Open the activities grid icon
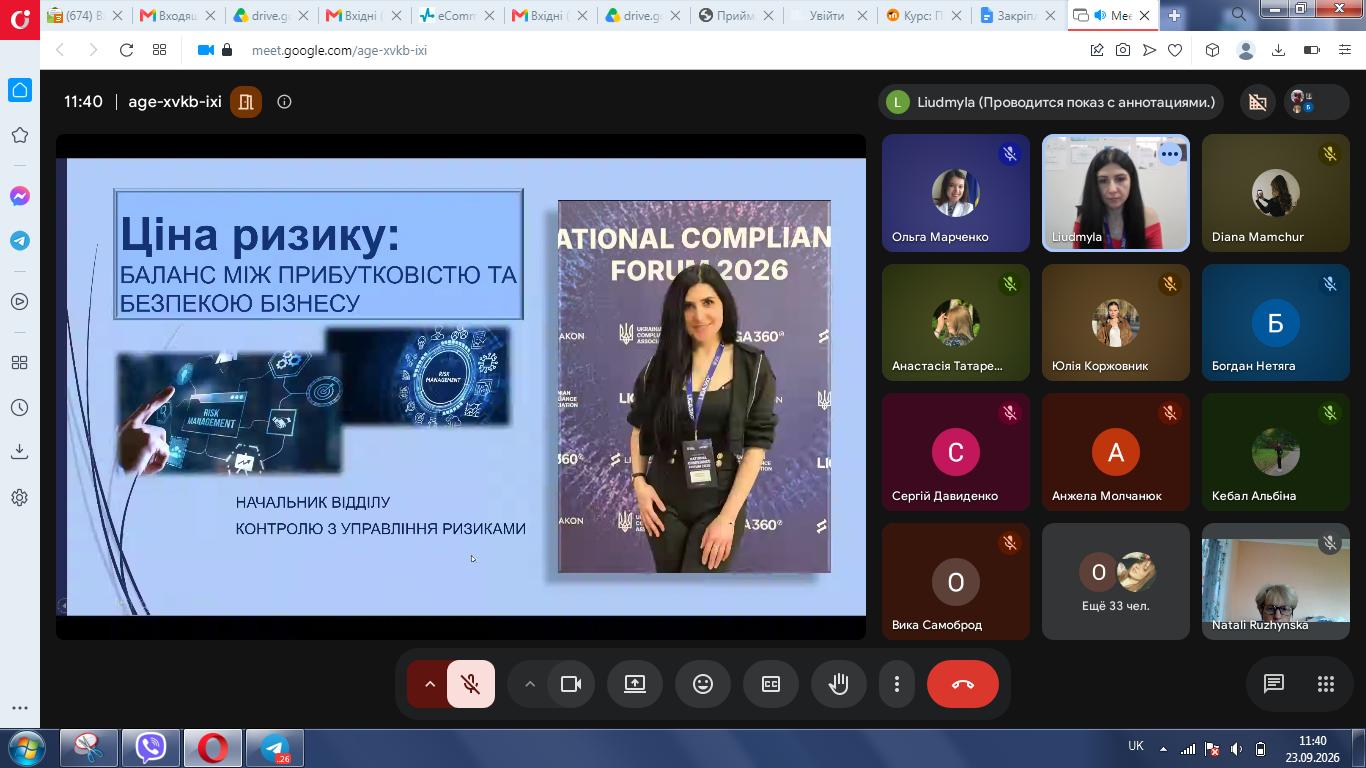Viewport: 1366px width, 768px height. [1326, 684]
